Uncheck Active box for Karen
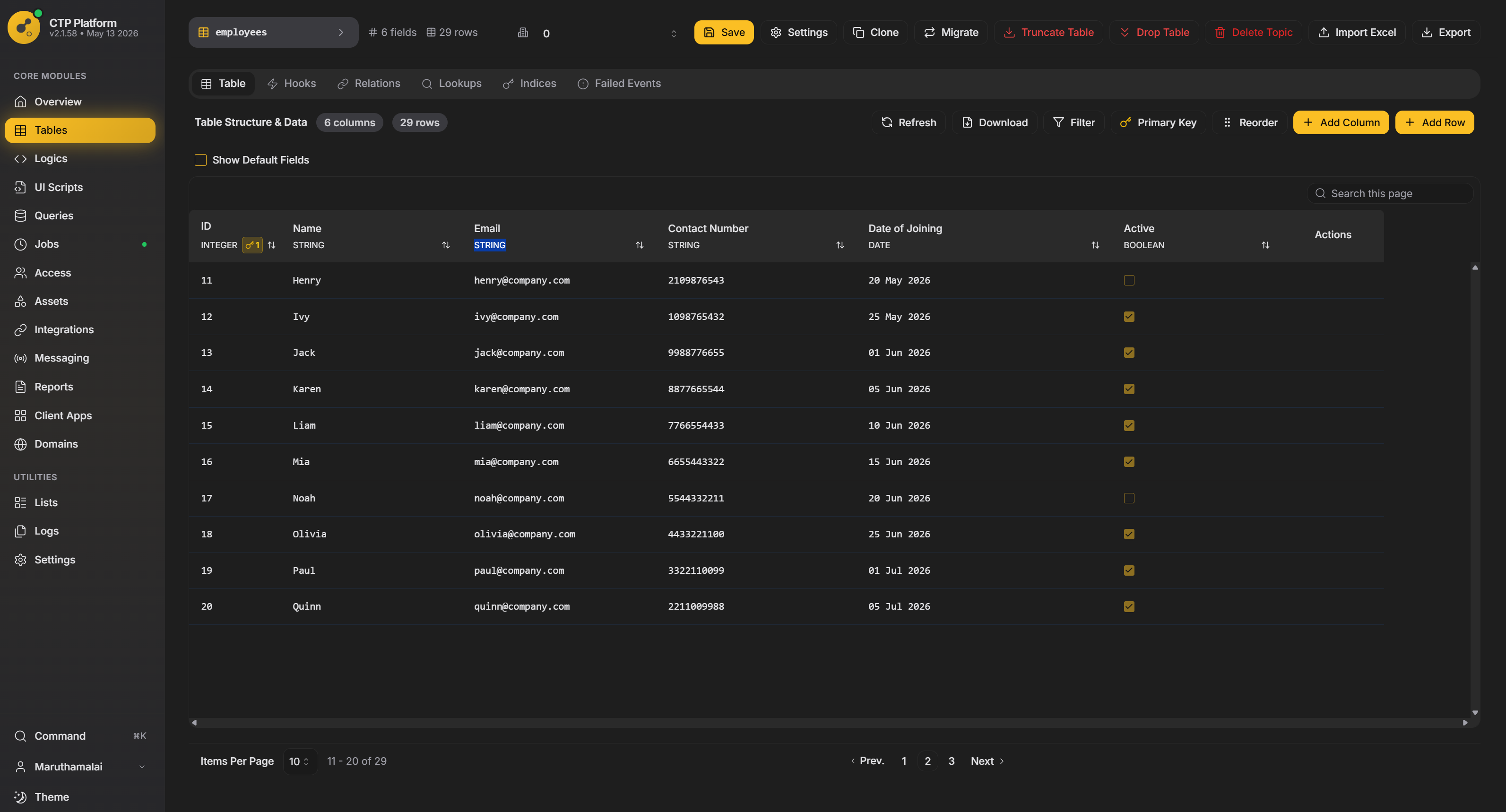 pyautogui.click(x=1129, y=389)
